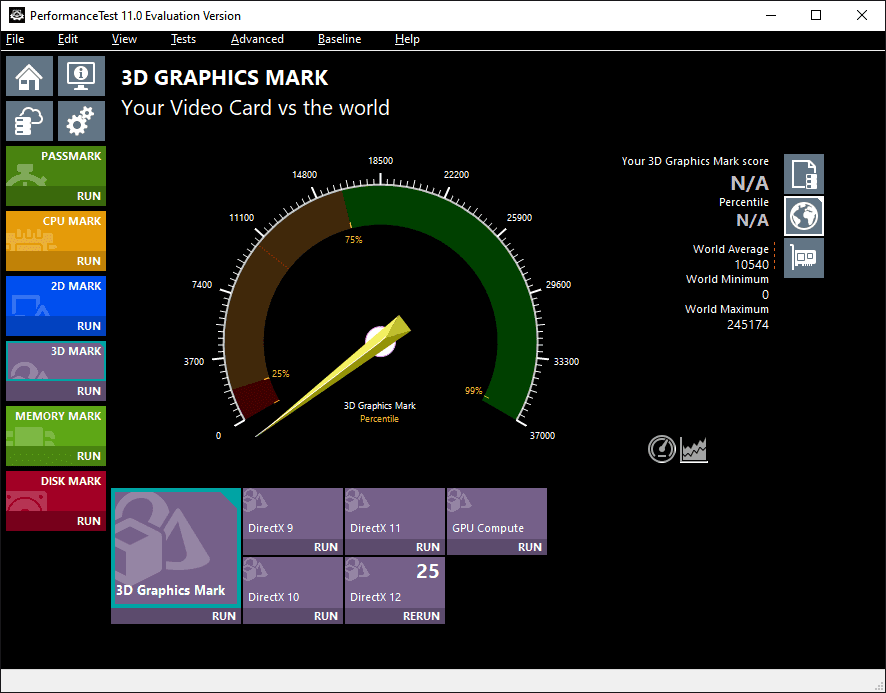Open the System Information monitor icon
886x693 pixels.
pos(81,76)
